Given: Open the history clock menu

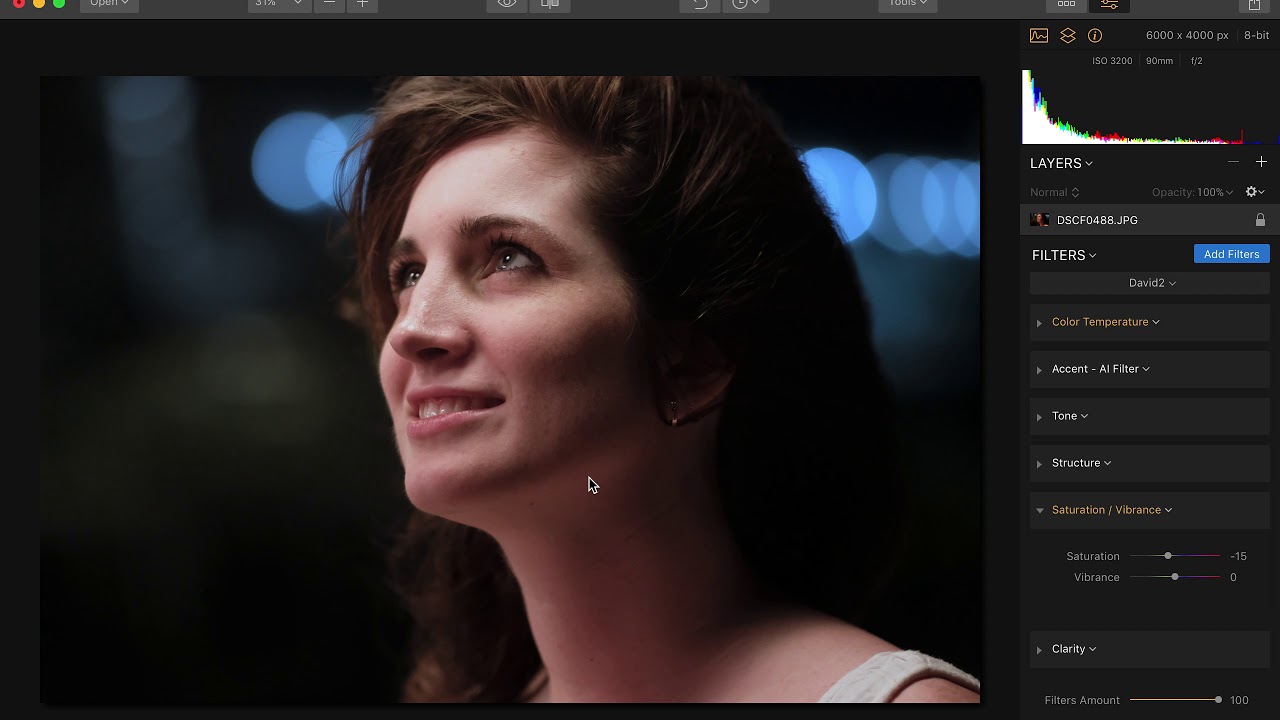Looking at the screenshot, I should [745, 5].
